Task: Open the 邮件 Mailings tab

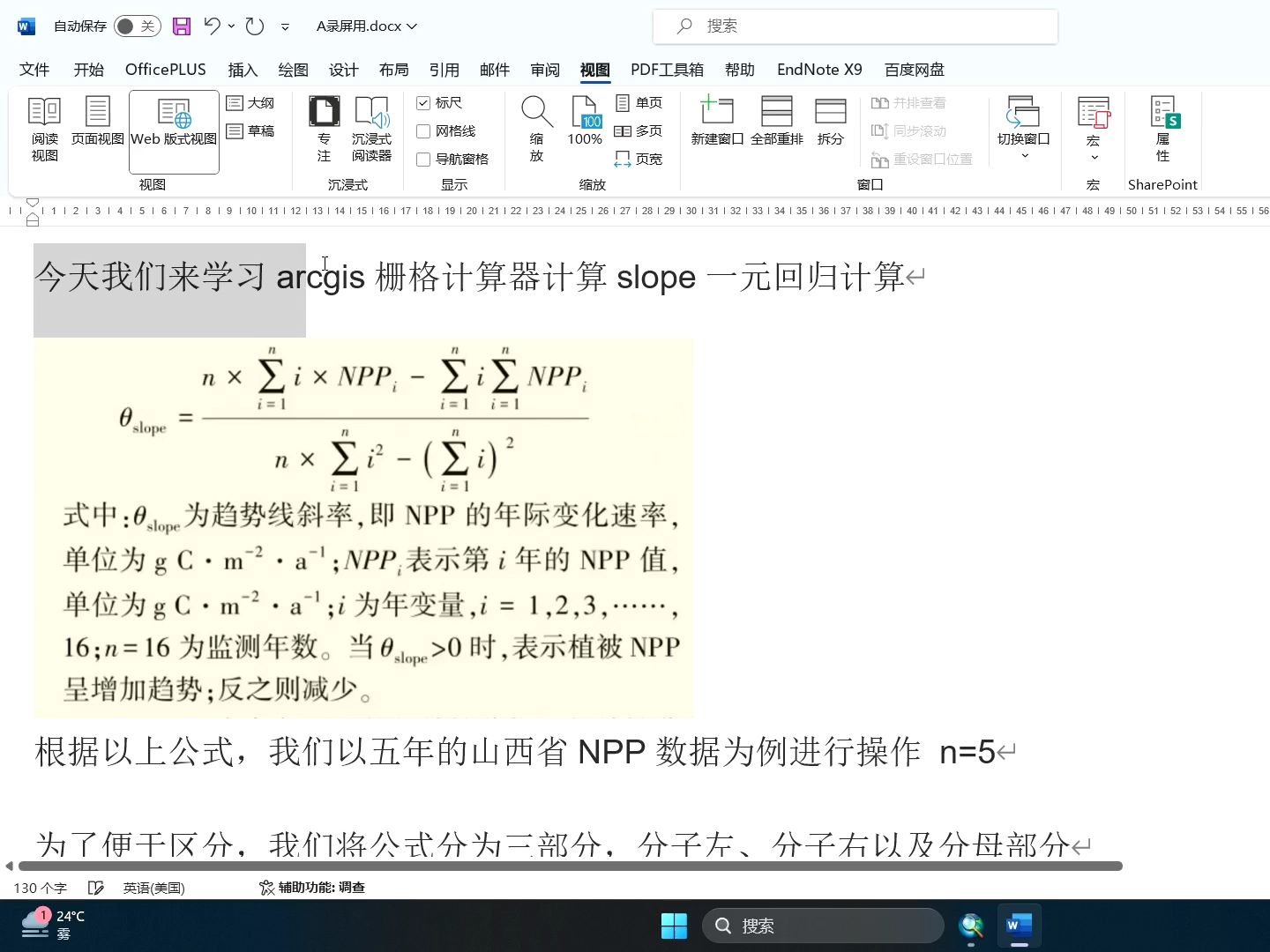Action: (x=495, y=70)
